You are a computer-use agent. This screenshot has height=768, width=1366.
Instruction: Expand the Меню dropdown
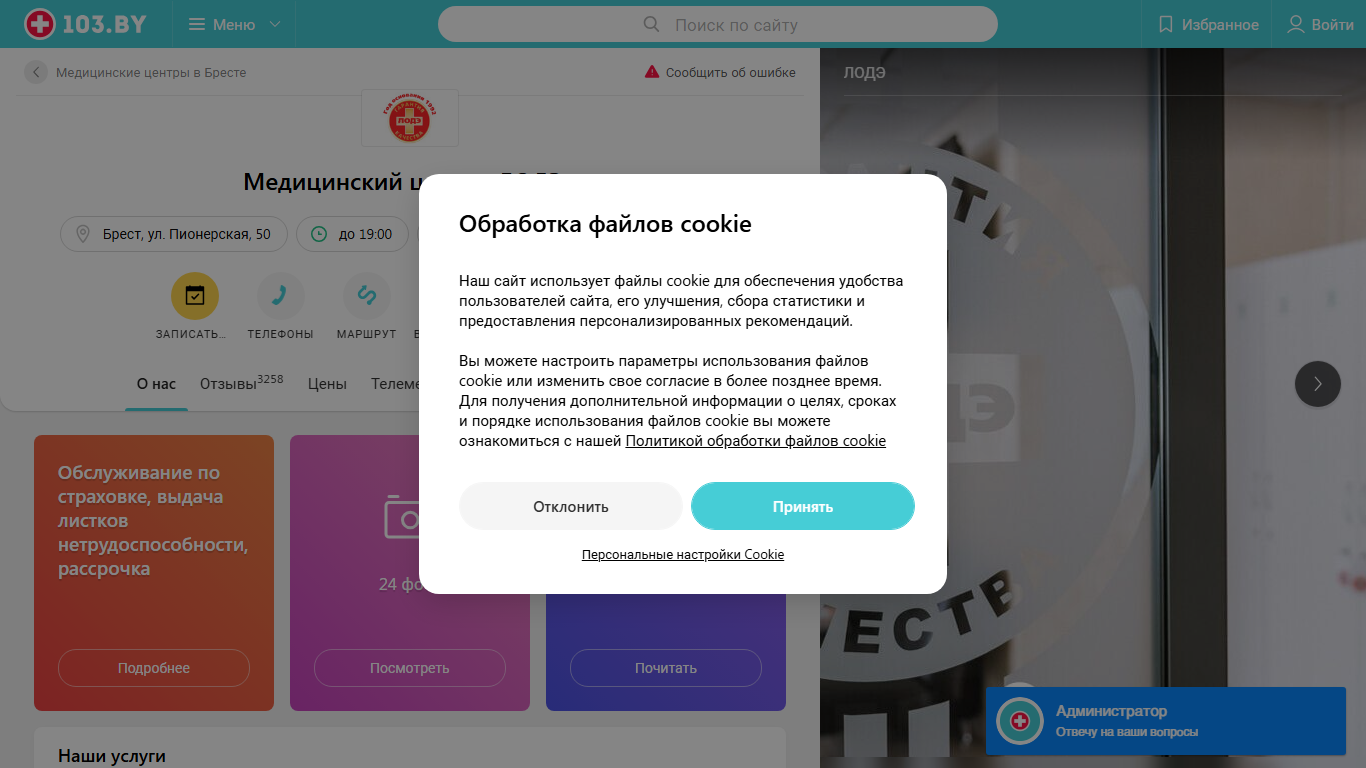[x=235, y=24]
